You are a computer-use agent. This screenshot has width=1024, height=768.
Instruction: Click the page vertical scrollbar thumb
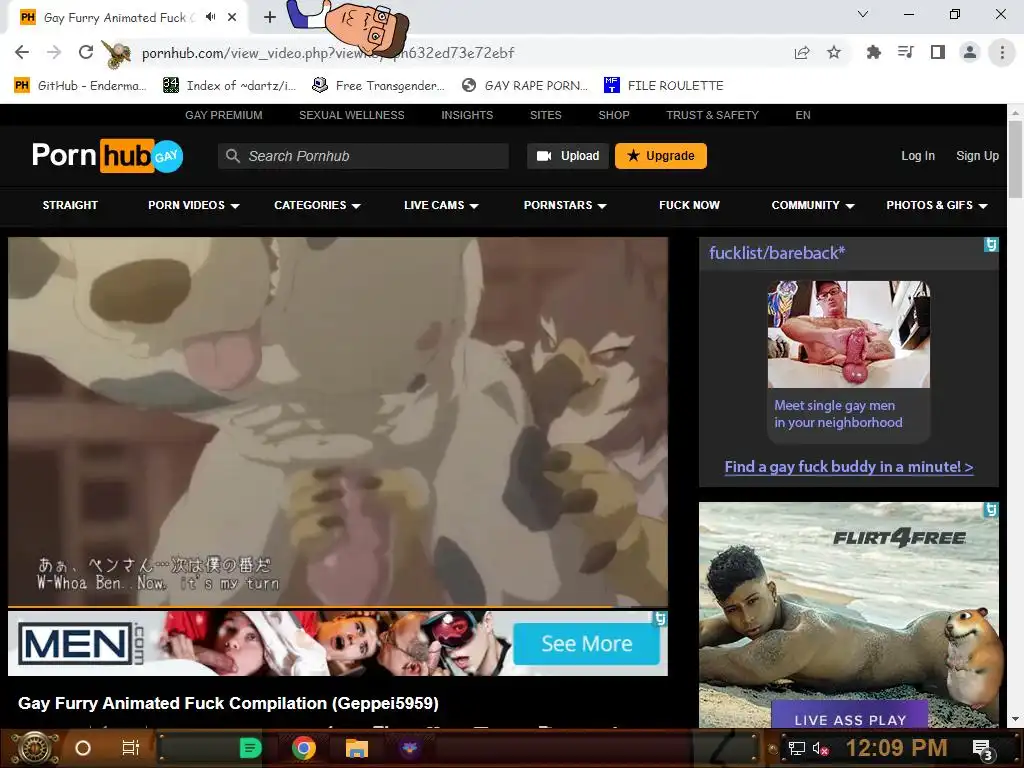pyautogui.click(x=1015, y=160)
